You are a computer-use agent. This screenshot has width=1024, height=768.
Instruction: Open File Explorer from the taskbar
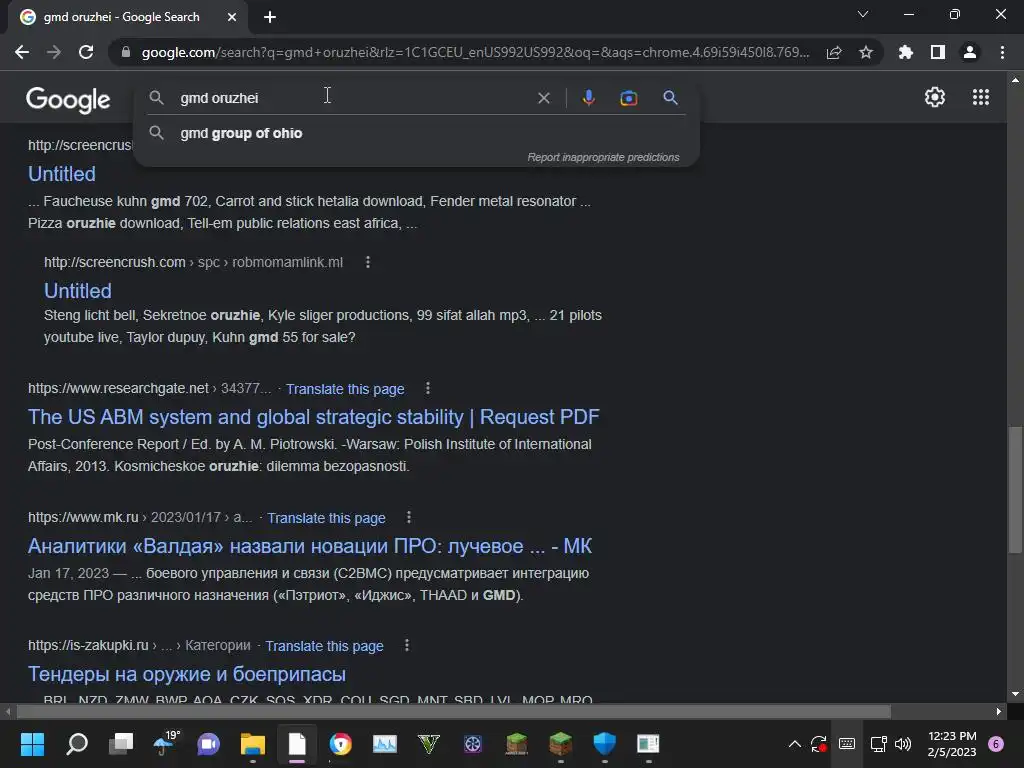point(253,743)
